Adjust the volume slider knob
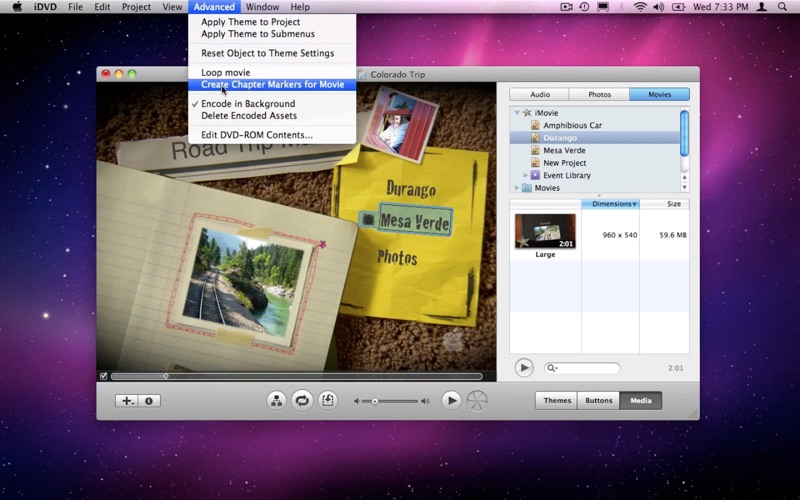Image resolution: width=800 pixels, height=500 pixels. (x=374, y=402)
